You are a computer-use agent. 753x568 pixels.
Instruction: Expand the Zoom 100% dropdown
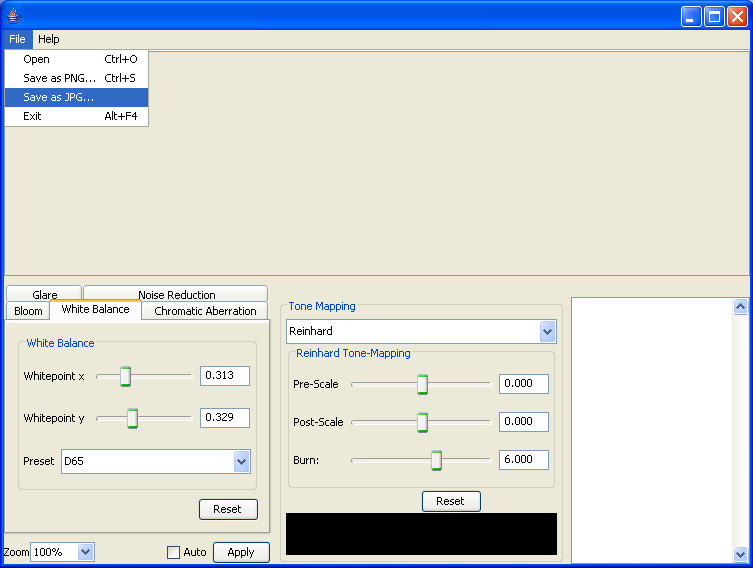85,552
